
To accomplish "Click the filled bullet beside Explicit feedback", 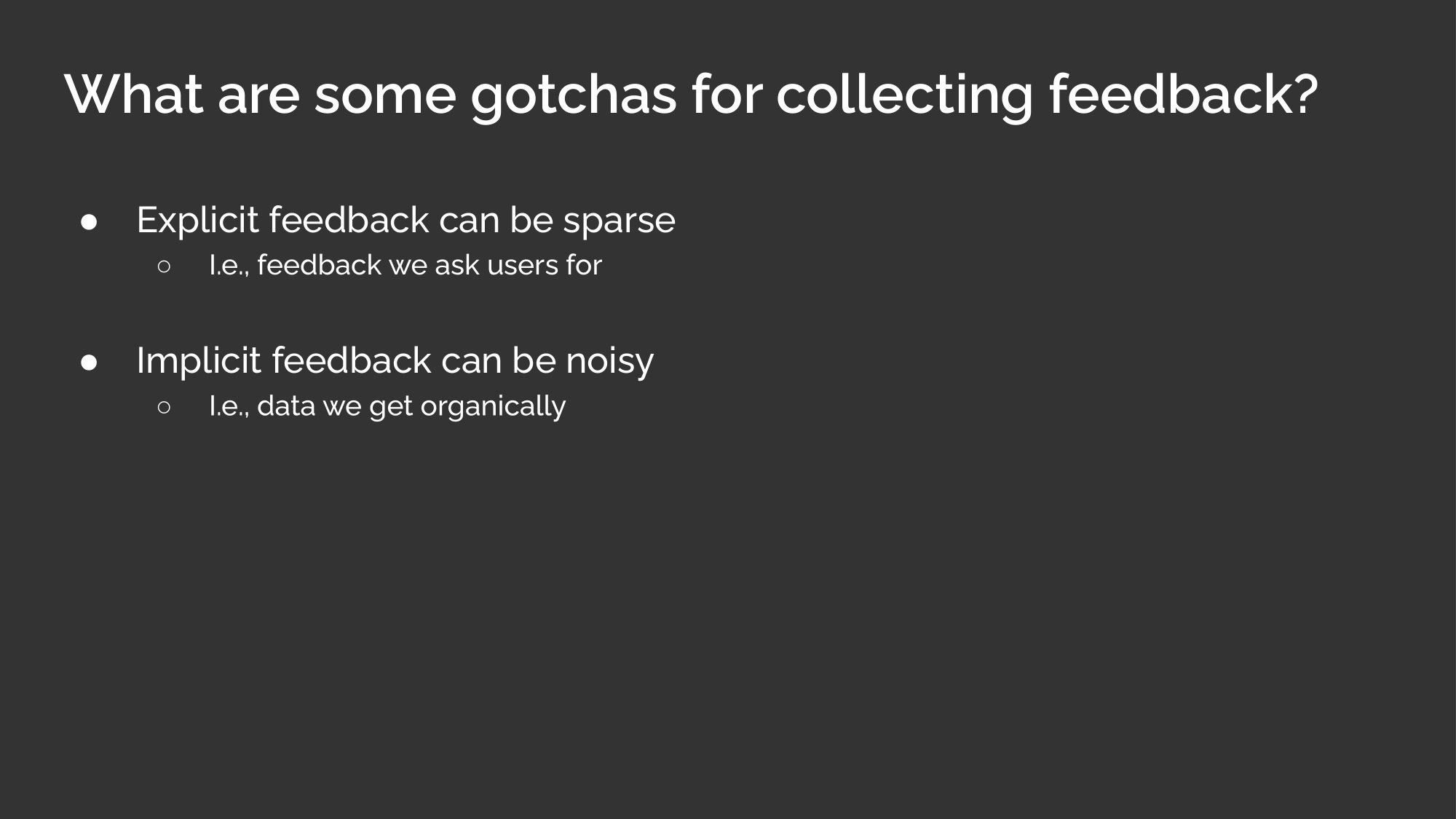I will [89, 222].
